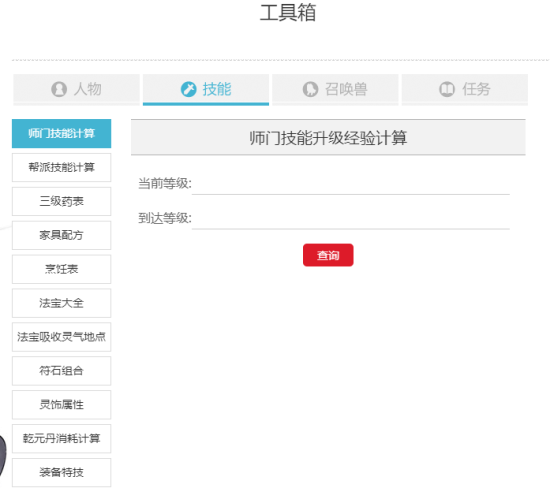
Task: Click the 召唤兽 creature icon
Action: tap(310, 89)
